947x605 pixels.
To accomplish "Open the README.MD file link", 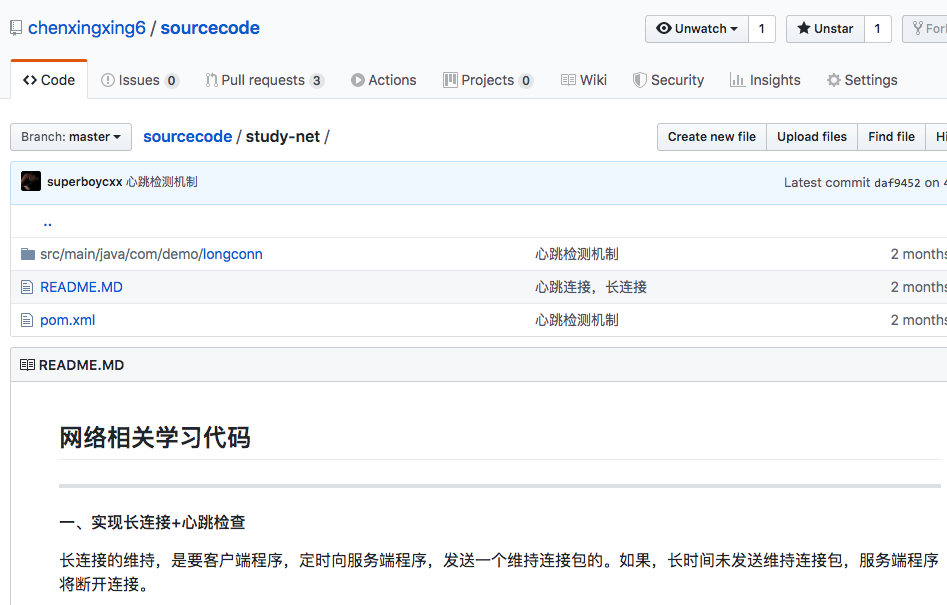I will point(82,287).
